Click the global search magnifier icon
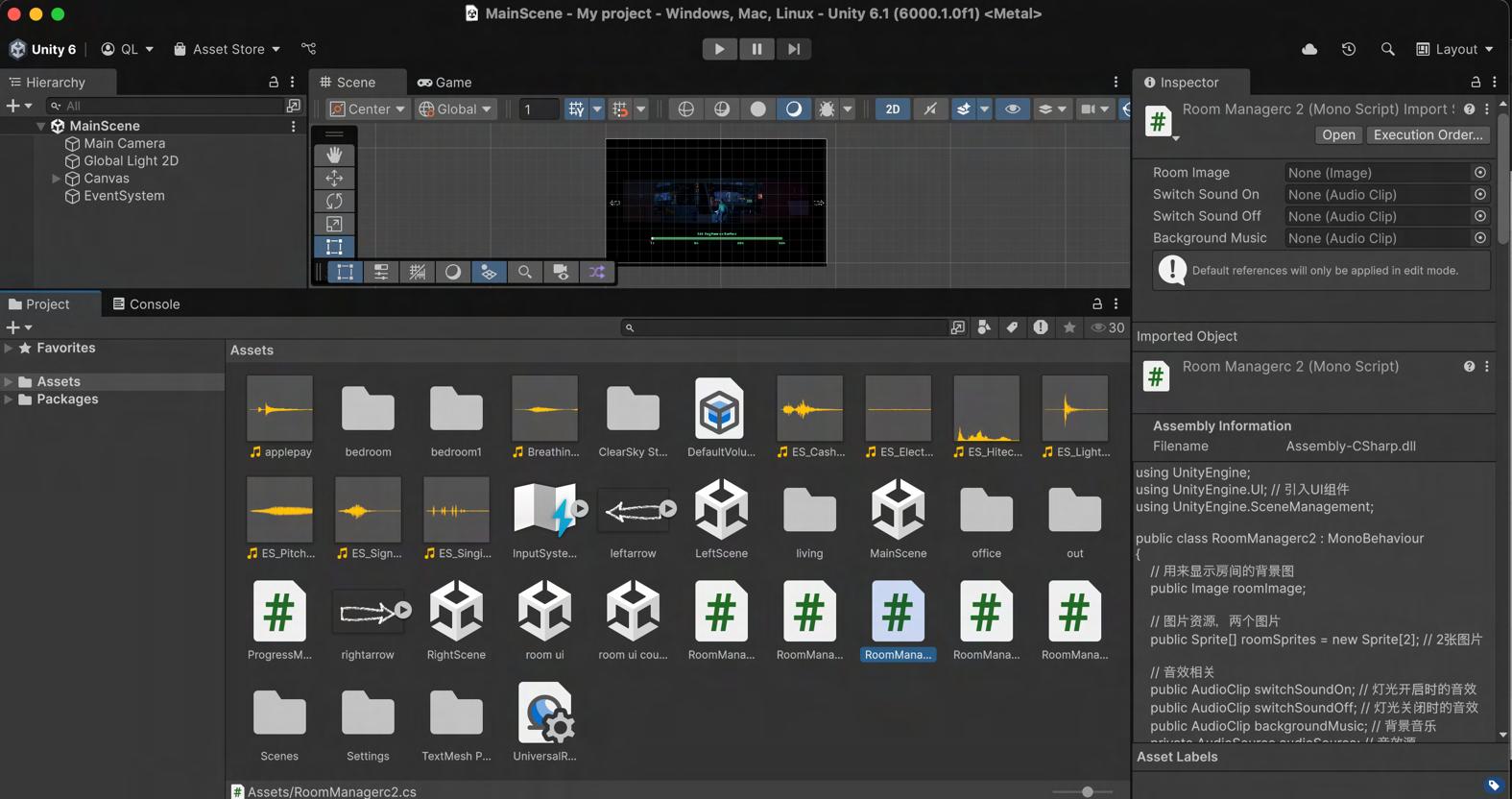Screen dimensions: 1512x799 coord(1387,49)
